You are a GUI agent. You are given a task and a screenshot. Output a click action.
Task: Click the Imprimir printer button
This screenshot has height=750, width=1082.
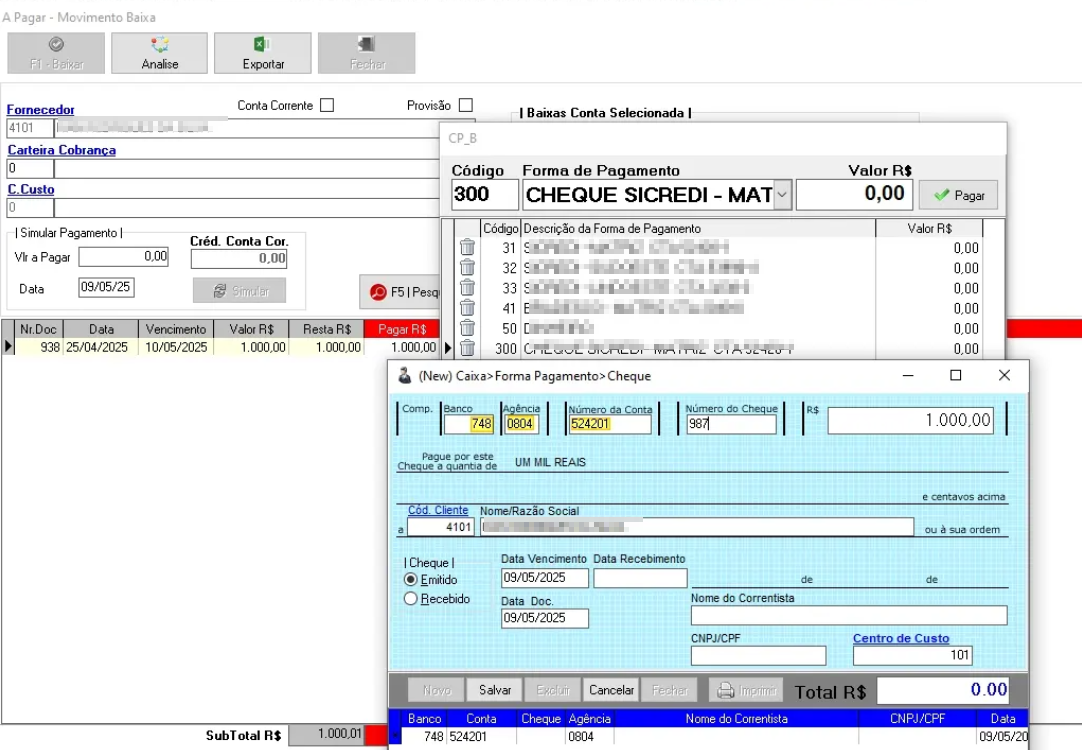[746, 690]
